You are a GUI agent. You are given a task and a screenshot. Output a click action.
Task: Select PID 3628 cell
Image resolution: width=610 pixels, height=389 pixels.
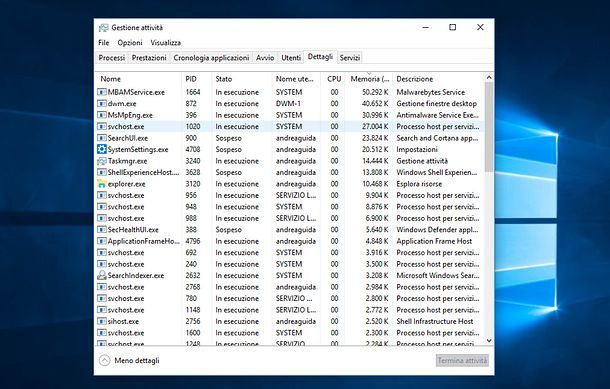193,172
